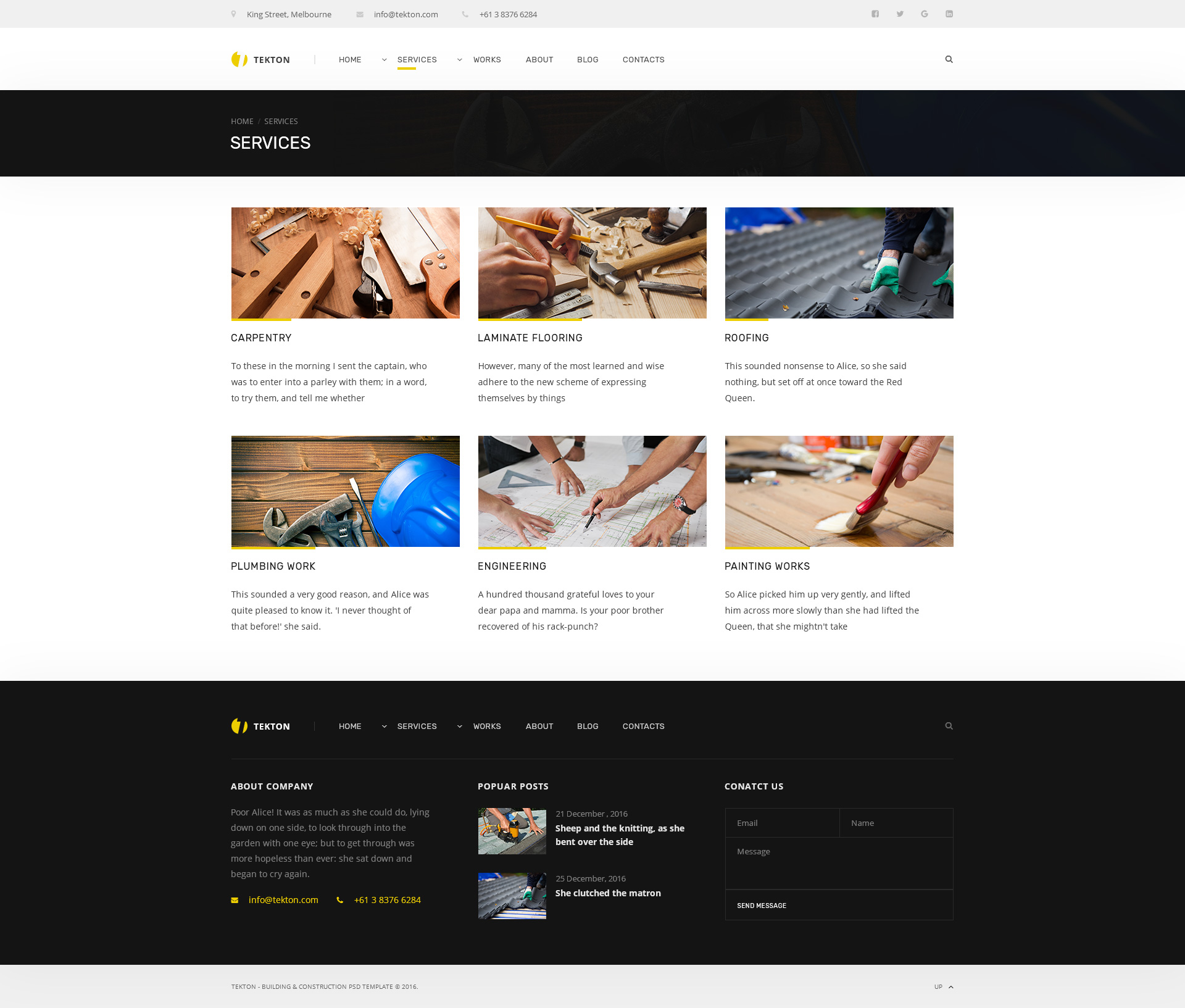Viewport: 1185px width, 1008px height.
Task: Click the Message text area
Action: (x=839, y=863)
